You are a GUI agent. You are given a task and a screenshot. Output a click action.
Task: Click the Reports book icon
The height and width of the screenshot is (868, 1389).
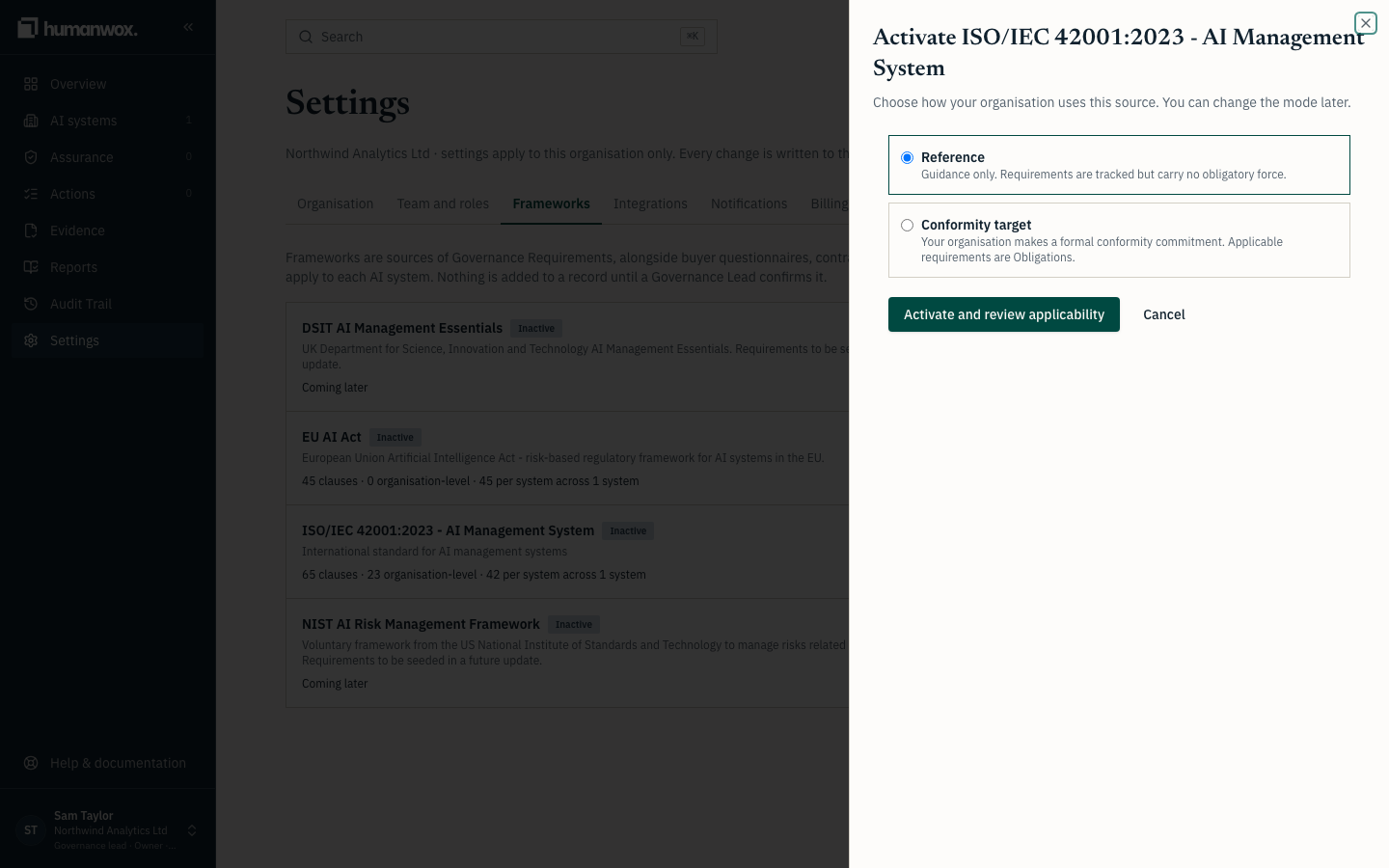[31, 267]
